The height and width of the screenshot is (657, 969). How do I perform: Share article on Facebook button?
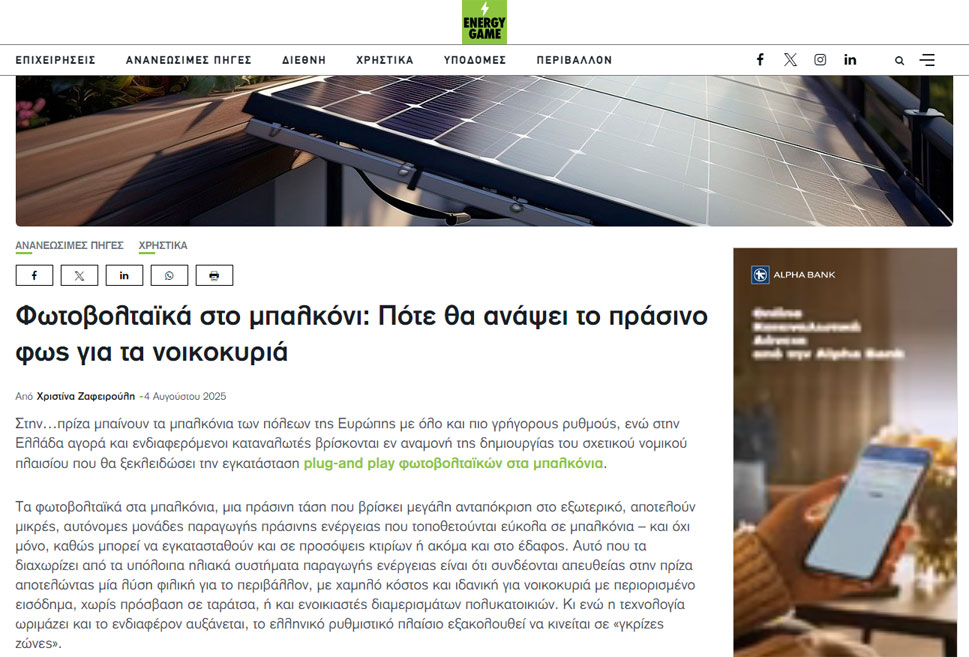tap(35, 276)
